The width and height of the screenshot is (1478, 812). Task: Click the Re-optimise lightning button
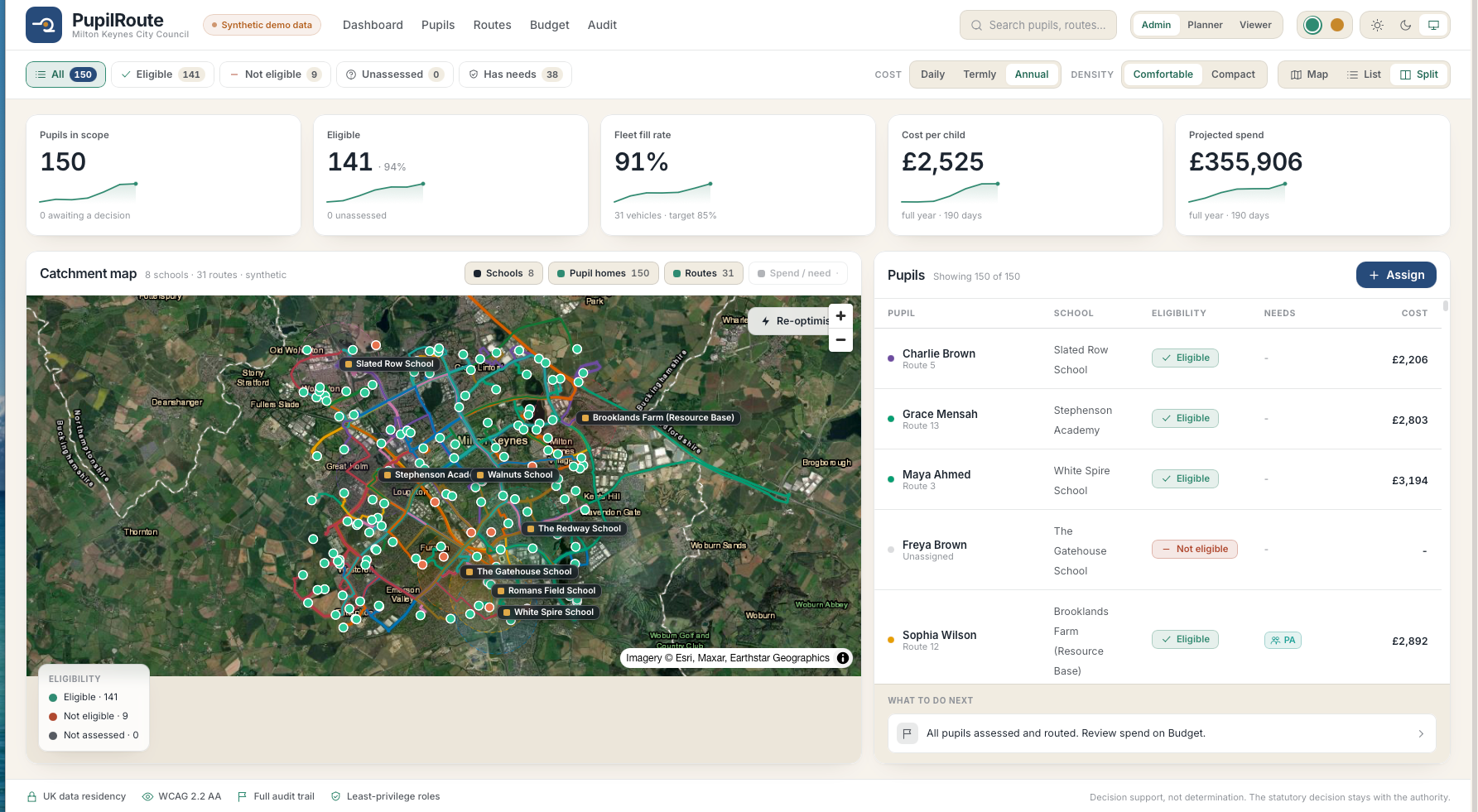[x=789, y=321]
